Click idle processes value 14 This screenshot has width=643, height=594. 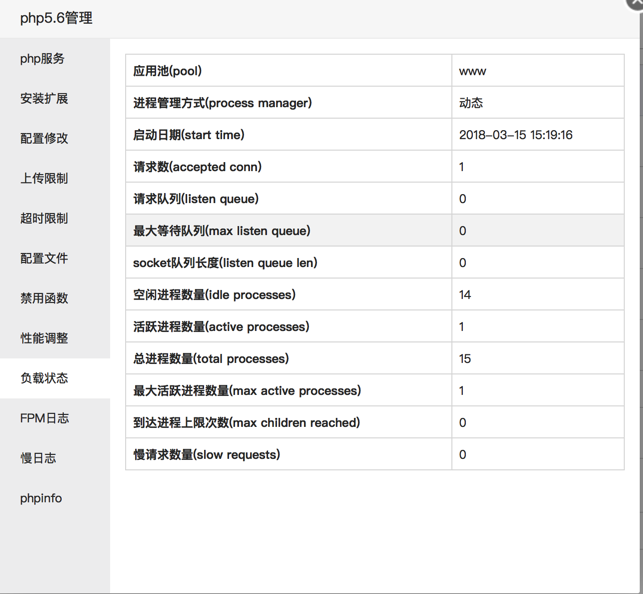[x=465, y=295]
